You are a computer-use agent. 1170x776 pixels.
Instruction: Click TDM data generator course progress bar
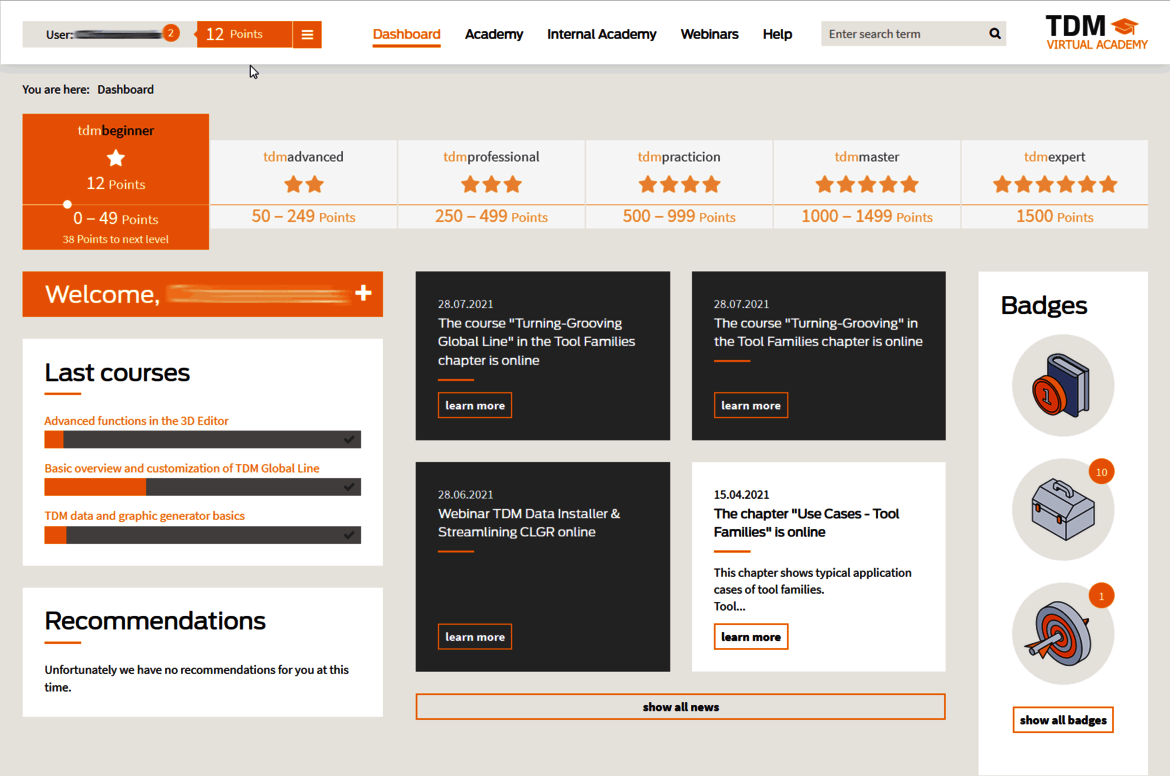203,535
